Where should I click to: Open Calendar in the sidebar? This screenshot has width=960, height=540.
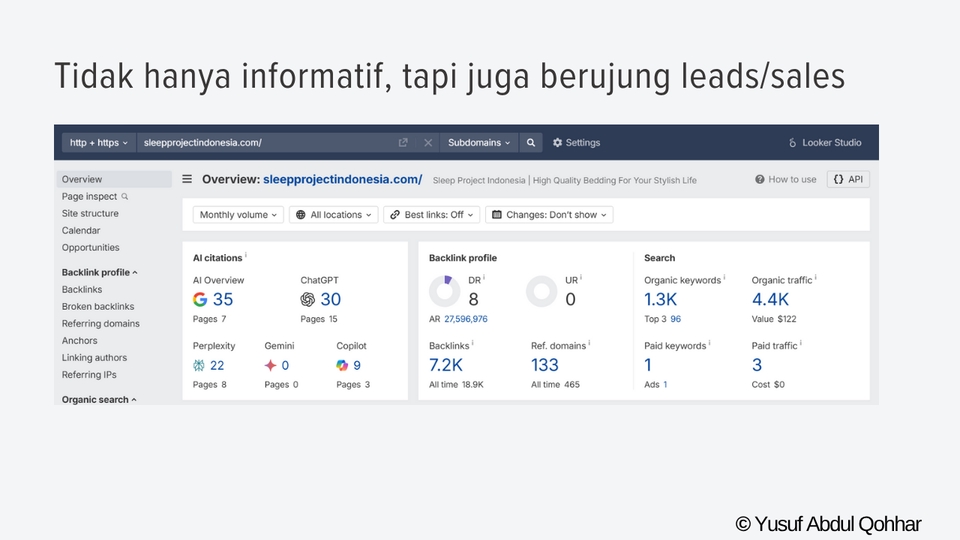click(x=81, y=231)
